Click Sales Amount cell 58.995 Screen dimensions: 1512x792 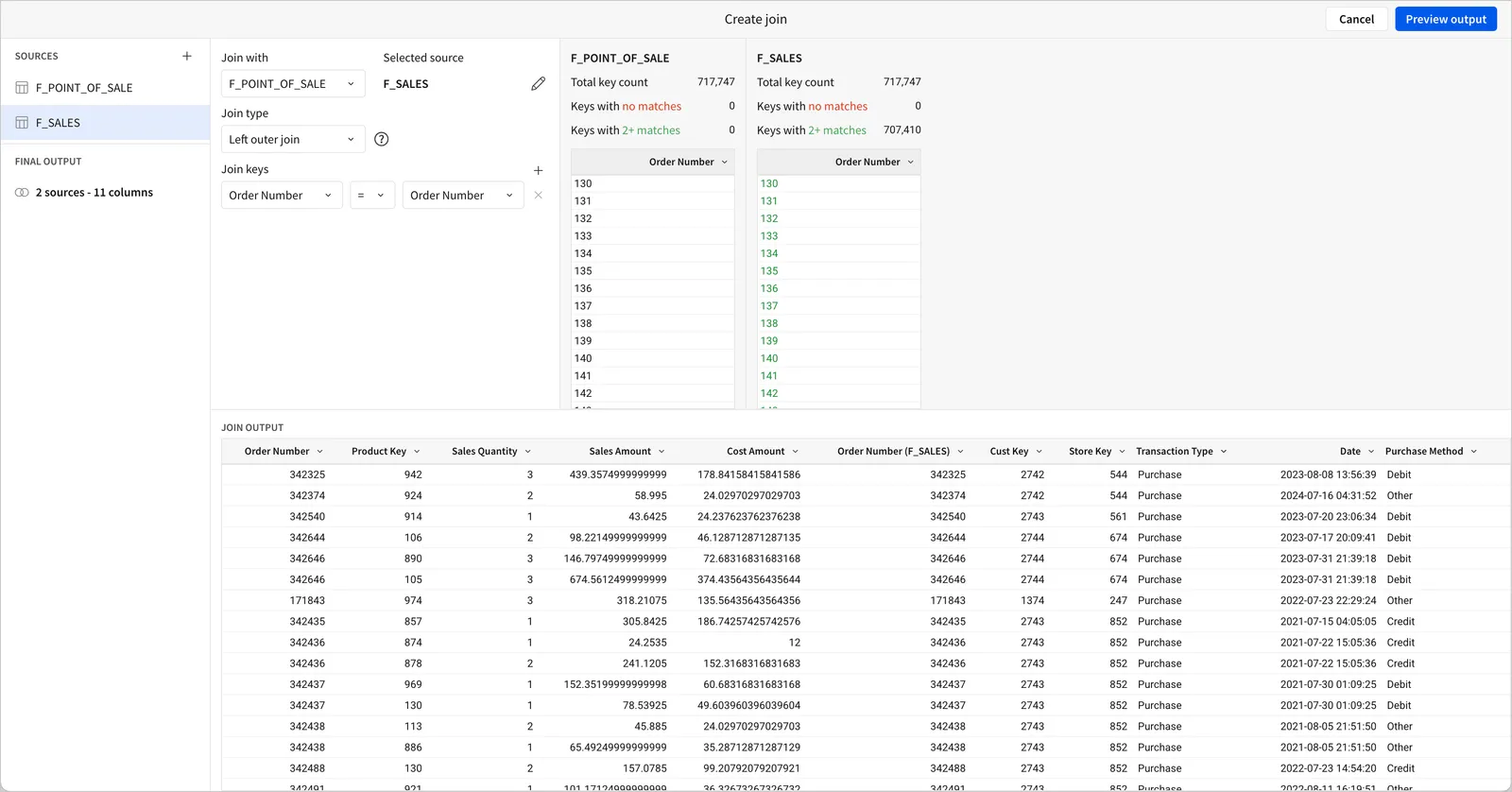650,496
